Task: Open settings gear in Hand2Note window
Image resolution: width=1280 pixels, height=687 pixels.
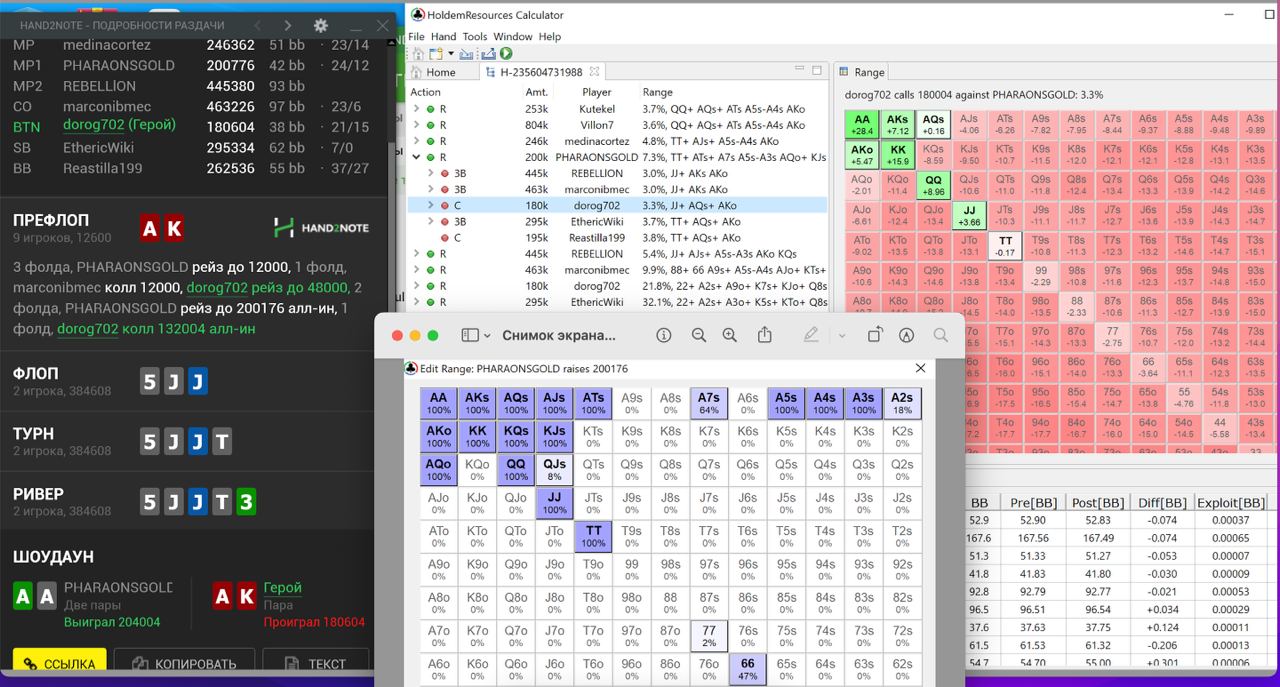Action: [320, 25]
